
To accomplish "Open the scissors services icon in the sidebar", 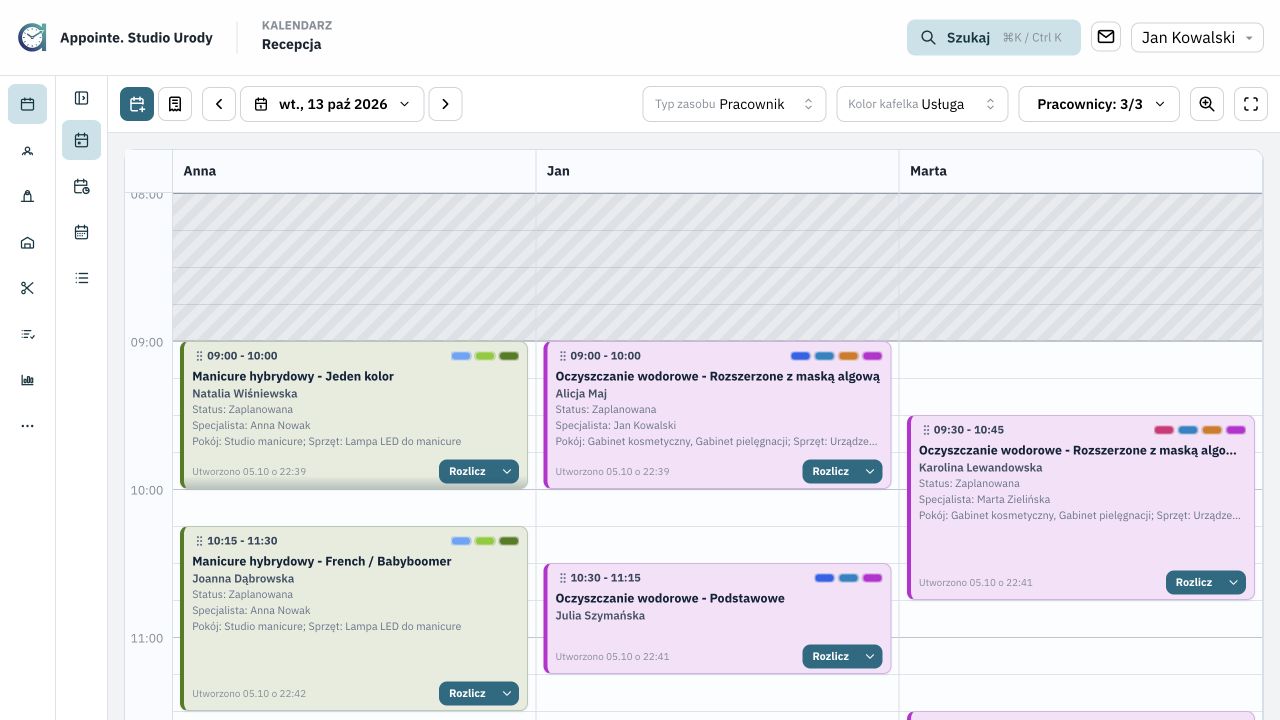I will tap(27, 288).
